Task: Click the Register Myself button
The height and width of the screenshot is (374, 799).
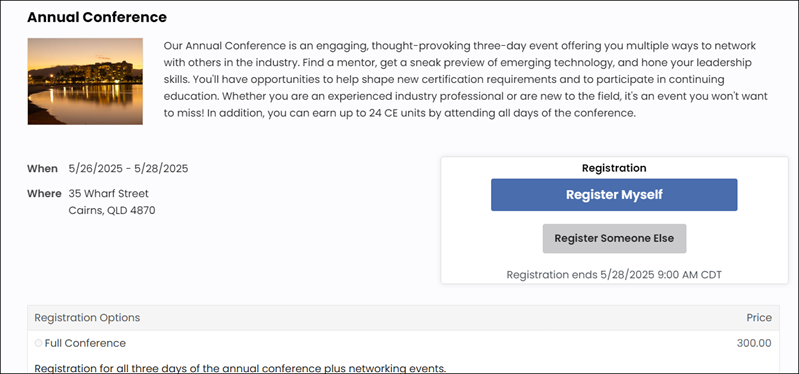Action: (x=614, y=195)
